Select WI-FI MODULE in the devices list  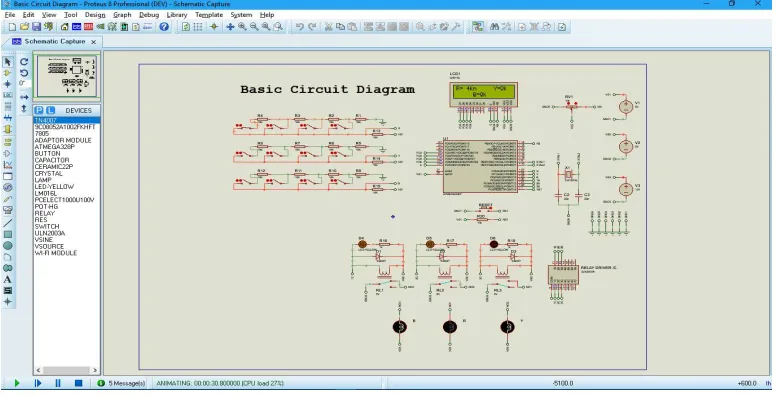(x=56, y=253)
